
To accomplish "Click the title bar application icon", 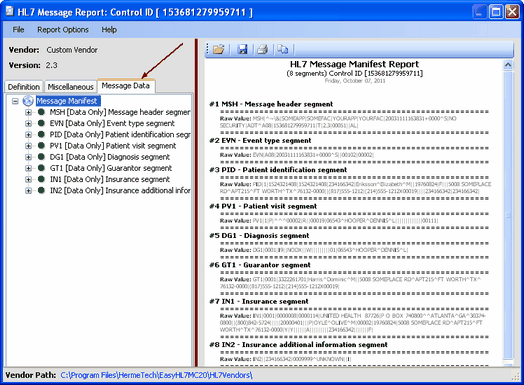I will [x=9, y=11].
